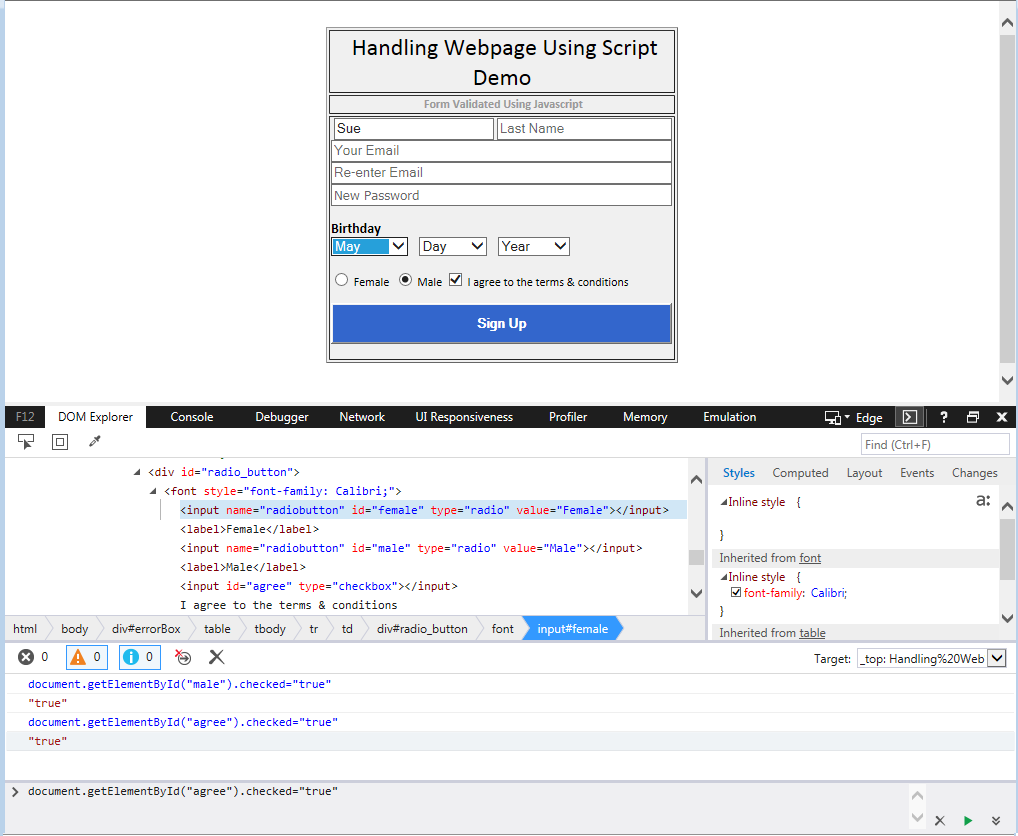Screen dimensions: 1018x836
Task: Select div#errorBox in the breadcrumb
Action: click(146, 628)
